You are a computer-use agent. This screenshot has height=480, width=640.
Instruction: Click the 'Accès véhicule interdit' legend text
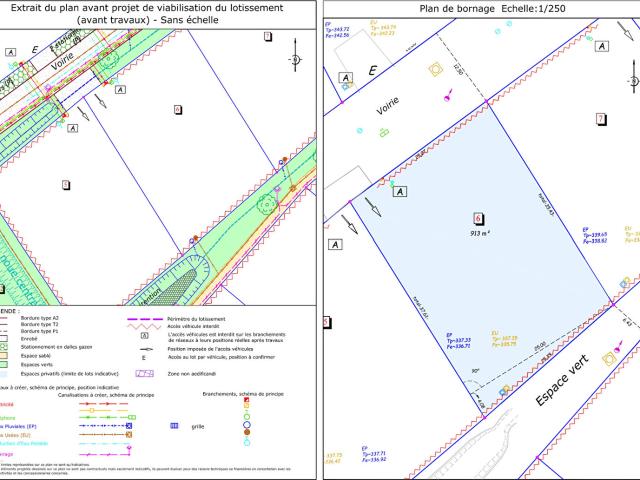193,326
